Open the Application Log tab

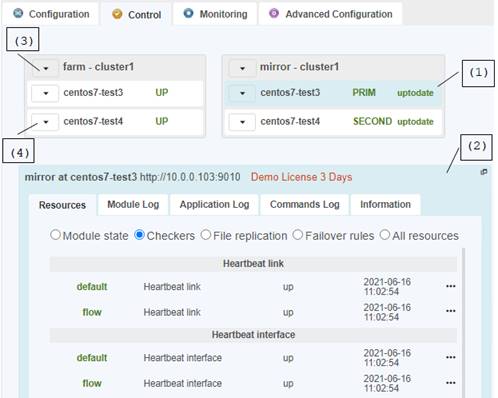click(214, 204)
